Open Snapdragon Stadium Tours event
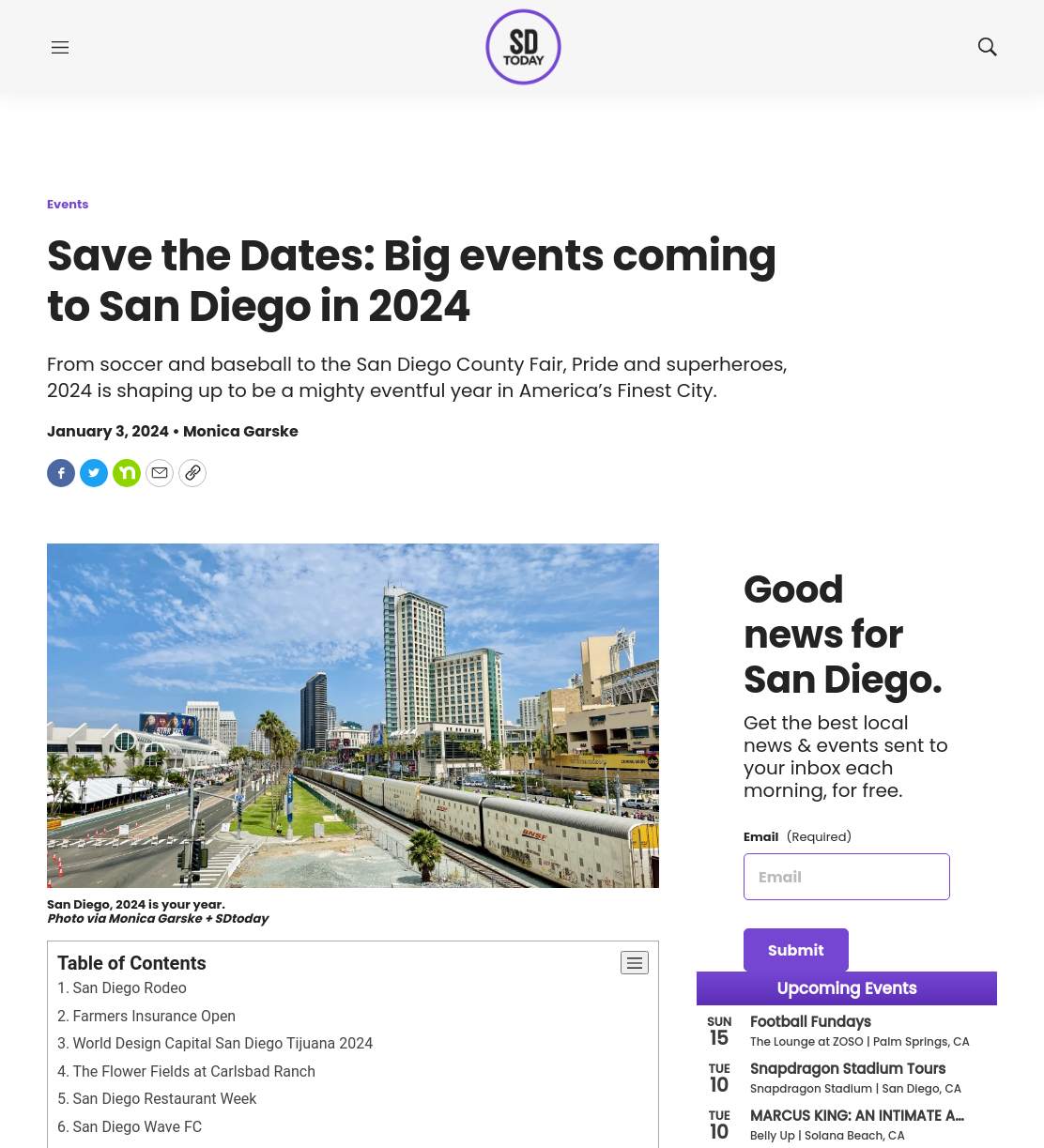 click(x=848, y=1069)
